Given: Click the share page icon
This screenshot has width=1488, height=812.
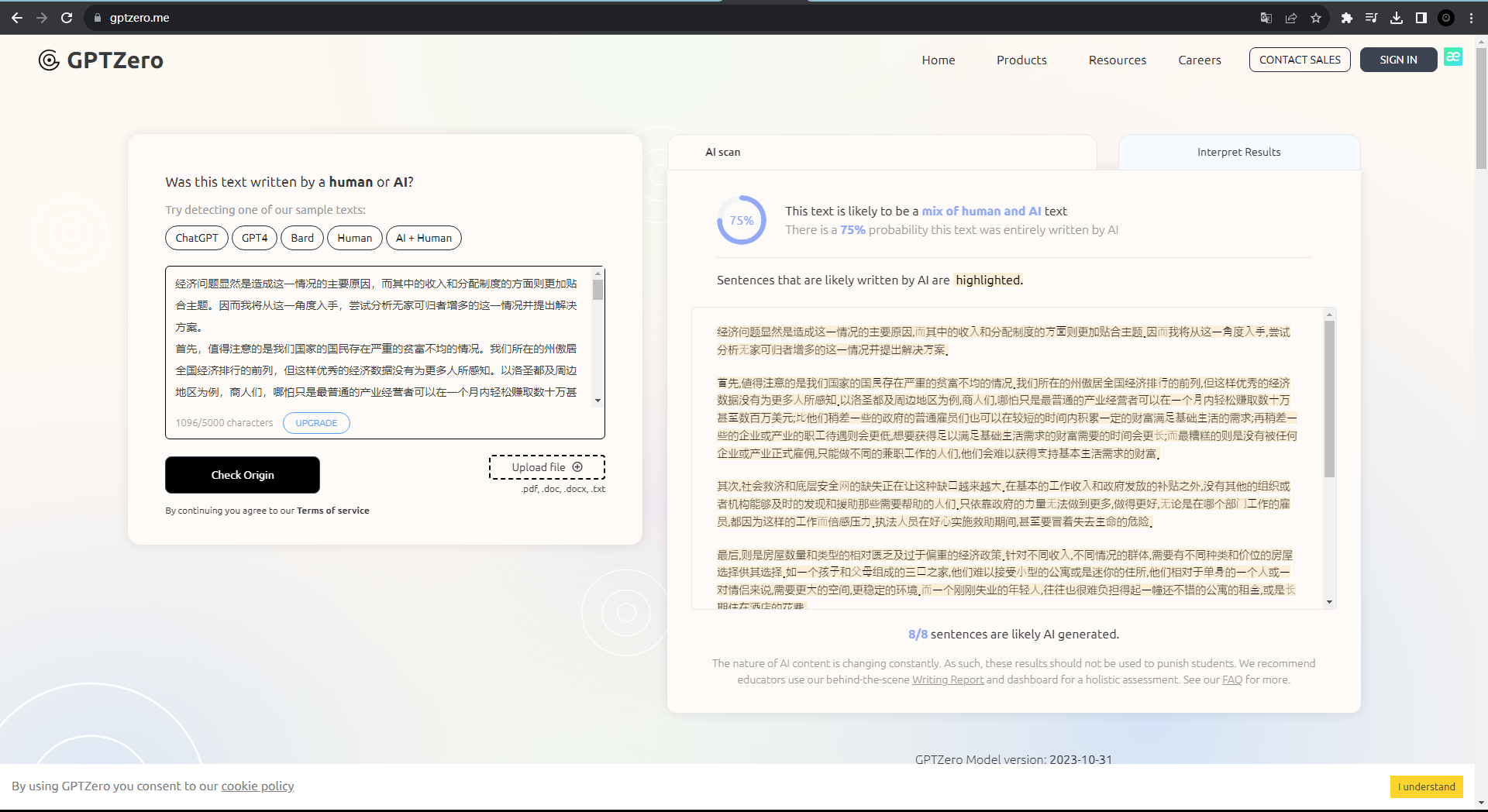Looking at the screenshot, I should 1291,18.
